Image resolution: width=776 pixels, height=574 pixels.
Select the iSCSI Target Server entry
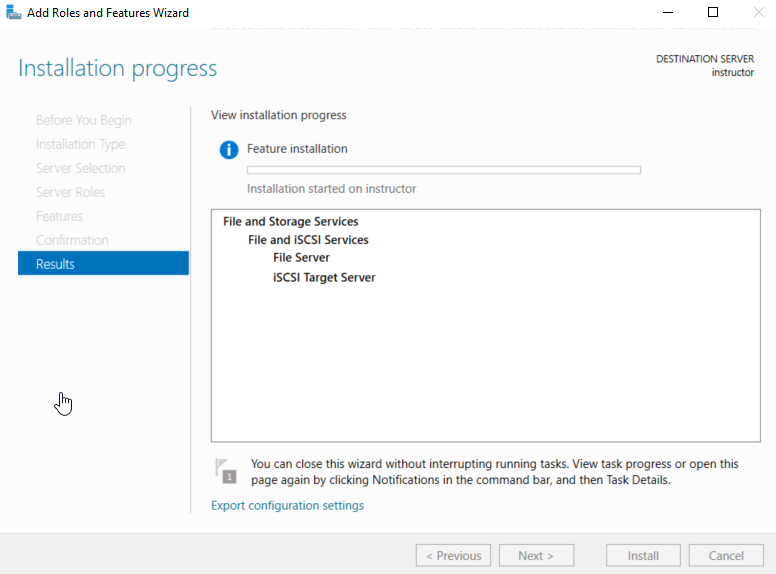[x=324, y=277]
